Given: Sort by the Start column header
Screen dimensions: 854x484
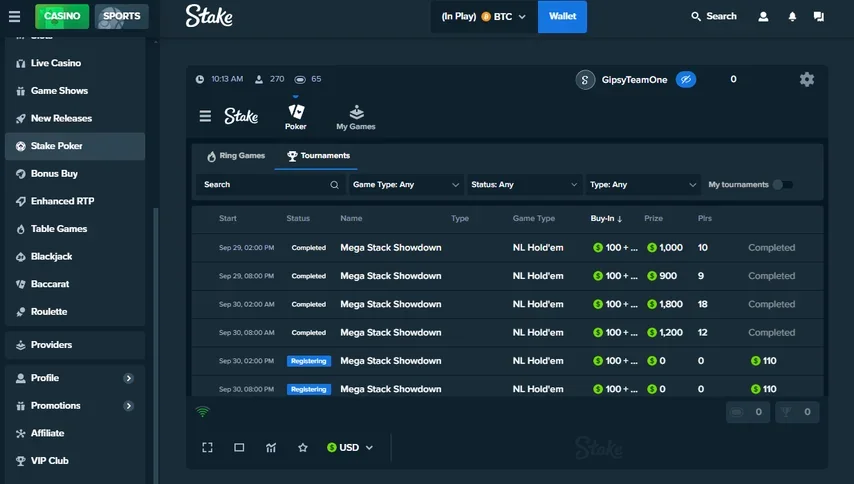Looking at the screenshot, I should coord(228,218).
